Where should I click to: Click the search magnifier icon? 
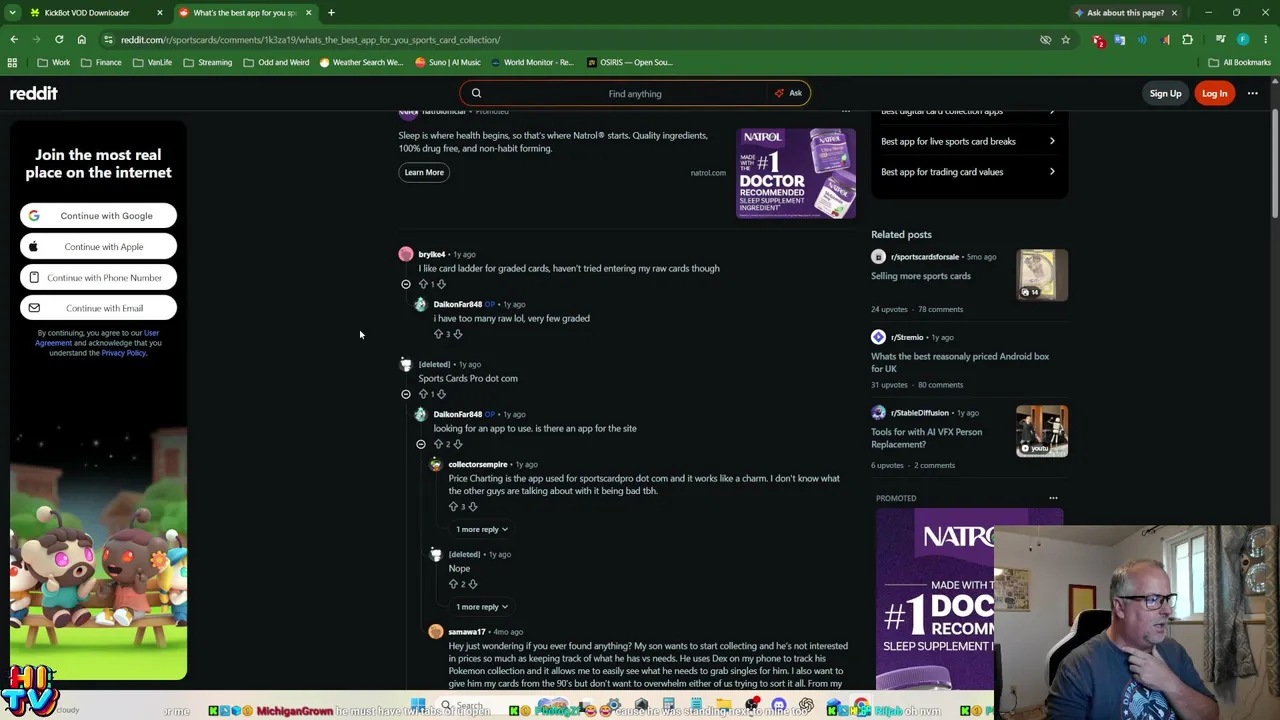point(476,93)
